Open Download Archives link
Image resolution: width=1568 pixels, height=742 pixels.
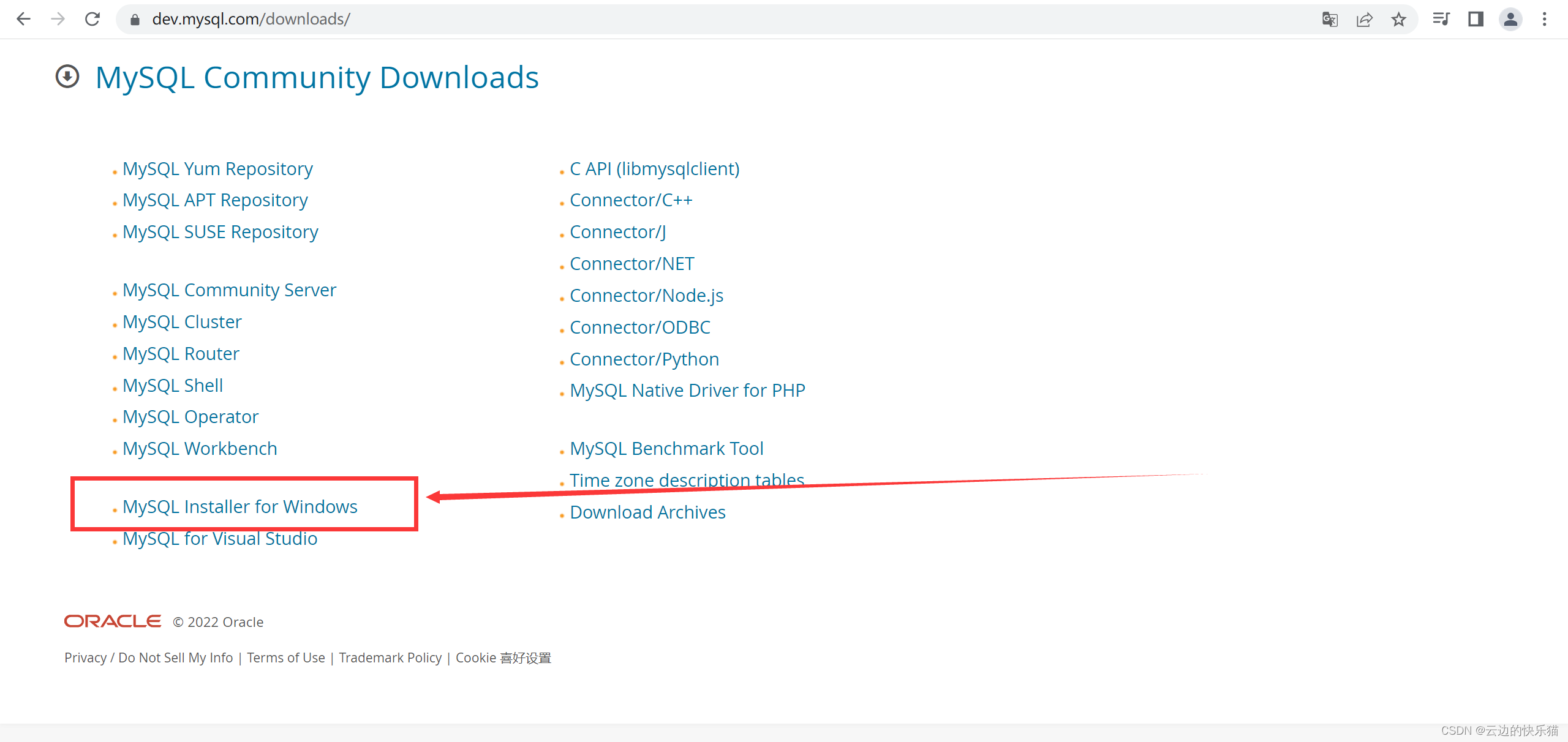tap(647, 512)
